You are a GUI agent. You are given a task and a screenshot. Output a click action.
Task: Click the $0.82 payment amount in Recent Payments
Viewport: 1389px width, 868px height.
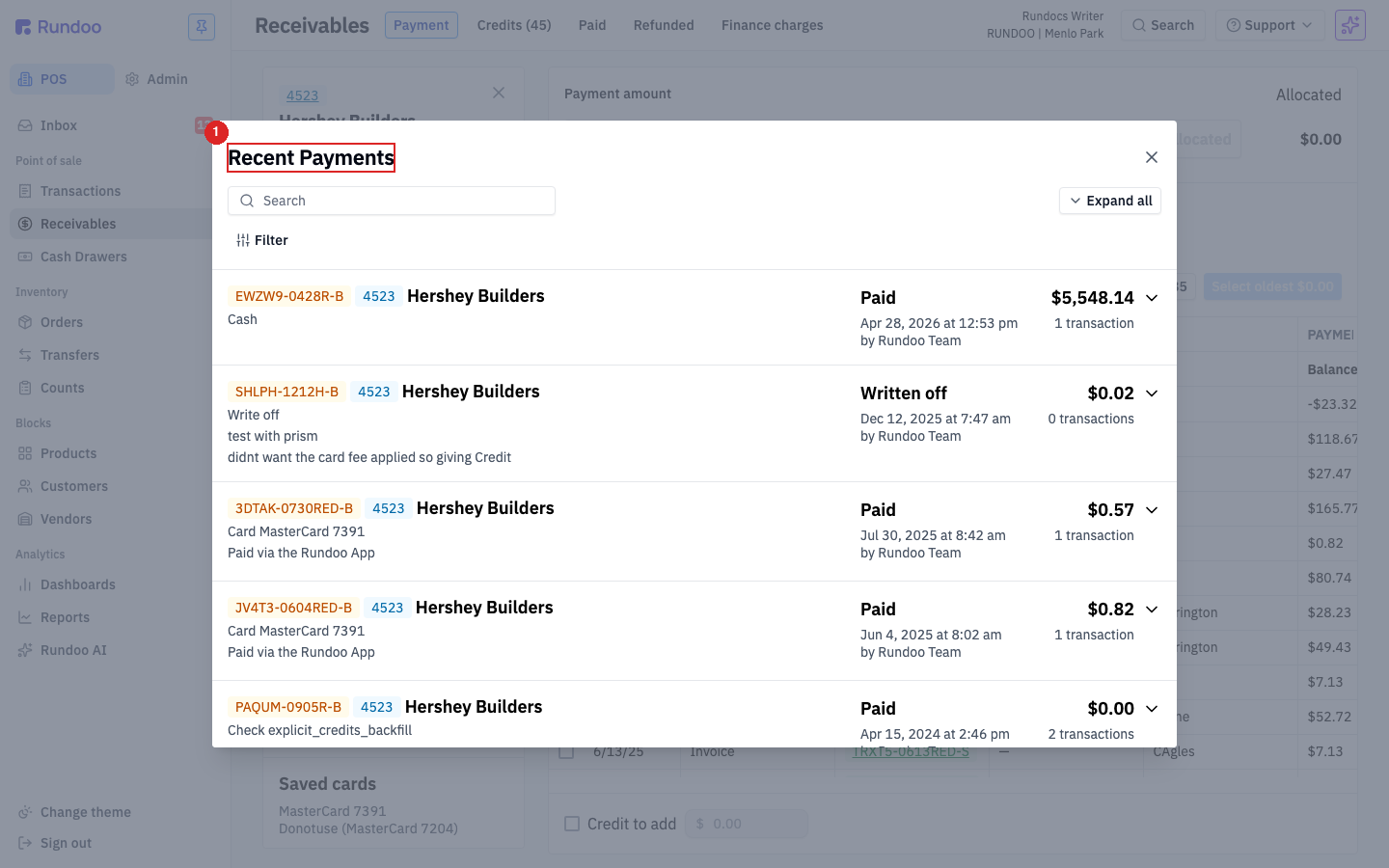[1110, 610]
